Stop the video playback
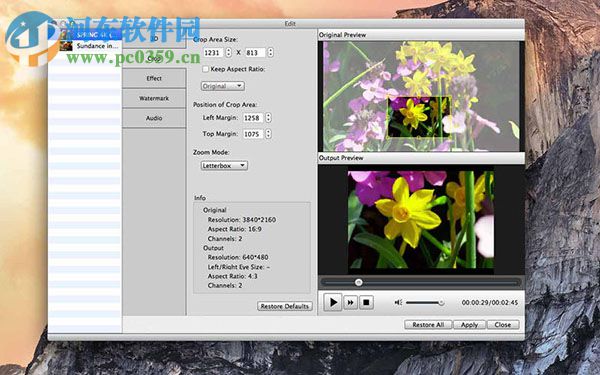This screenshot has width=600, height=375. 366,303
